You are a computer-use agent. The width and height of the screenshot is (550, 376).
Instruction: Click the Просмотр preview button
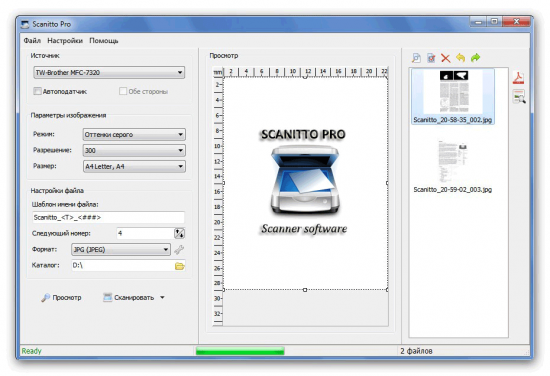pyautogui.click(x=61, y=297)
